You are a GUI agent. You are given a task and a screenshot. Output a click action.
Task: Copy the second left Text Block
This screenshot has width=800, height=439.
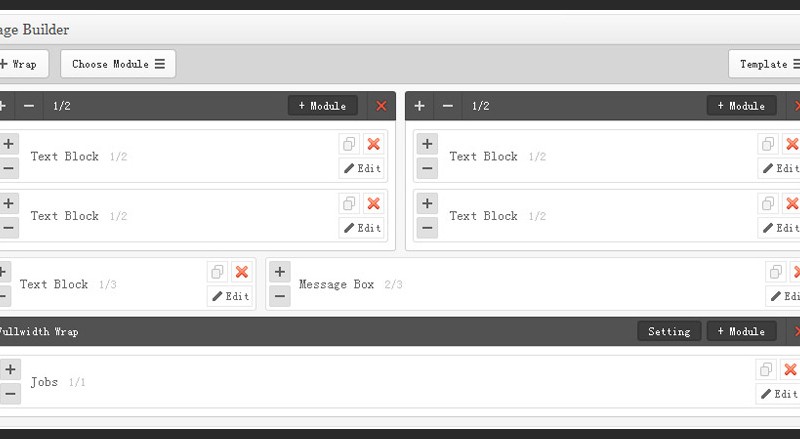(x=349, y=204)
